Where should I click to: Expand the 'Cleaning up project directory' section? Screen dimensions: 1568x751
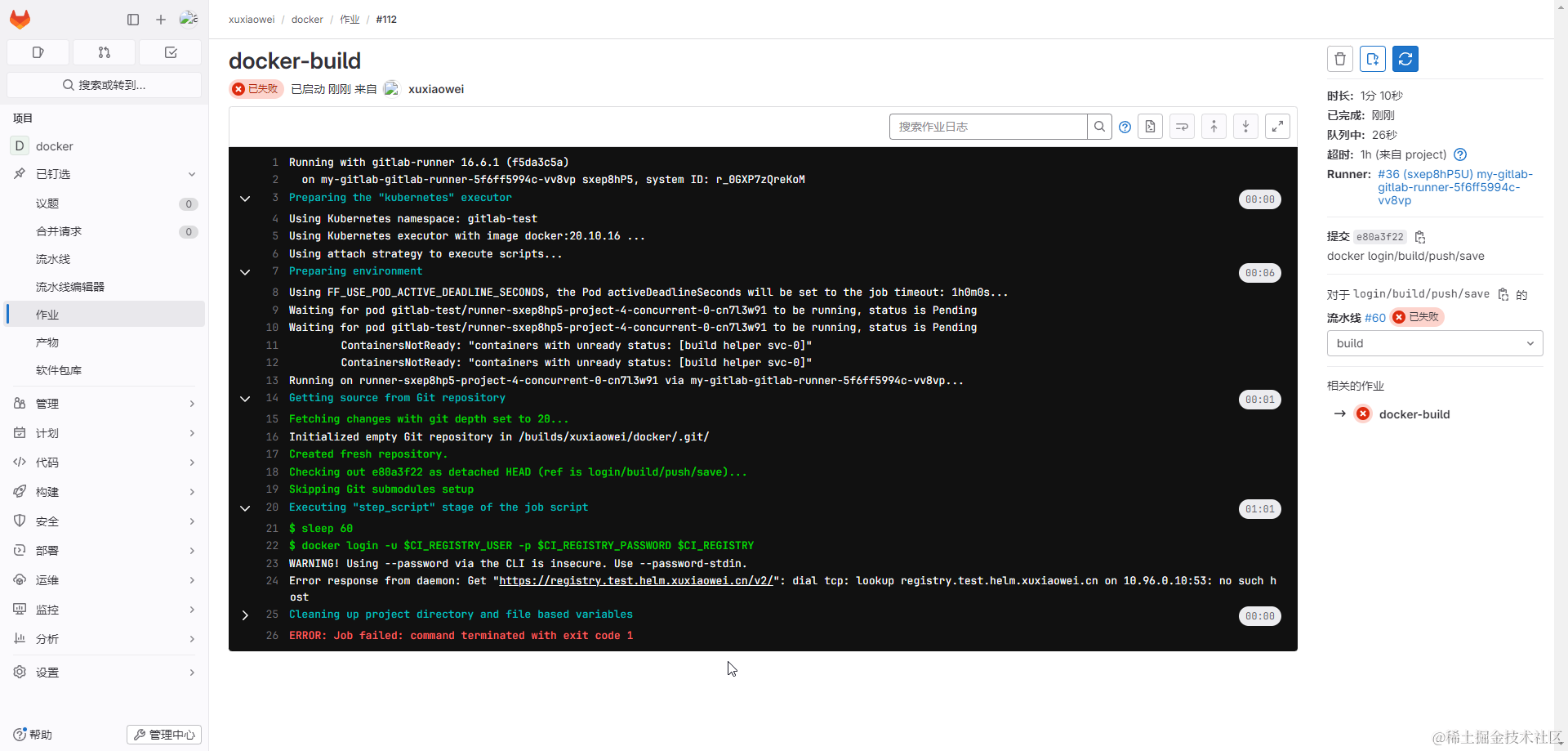coord(245,615)
